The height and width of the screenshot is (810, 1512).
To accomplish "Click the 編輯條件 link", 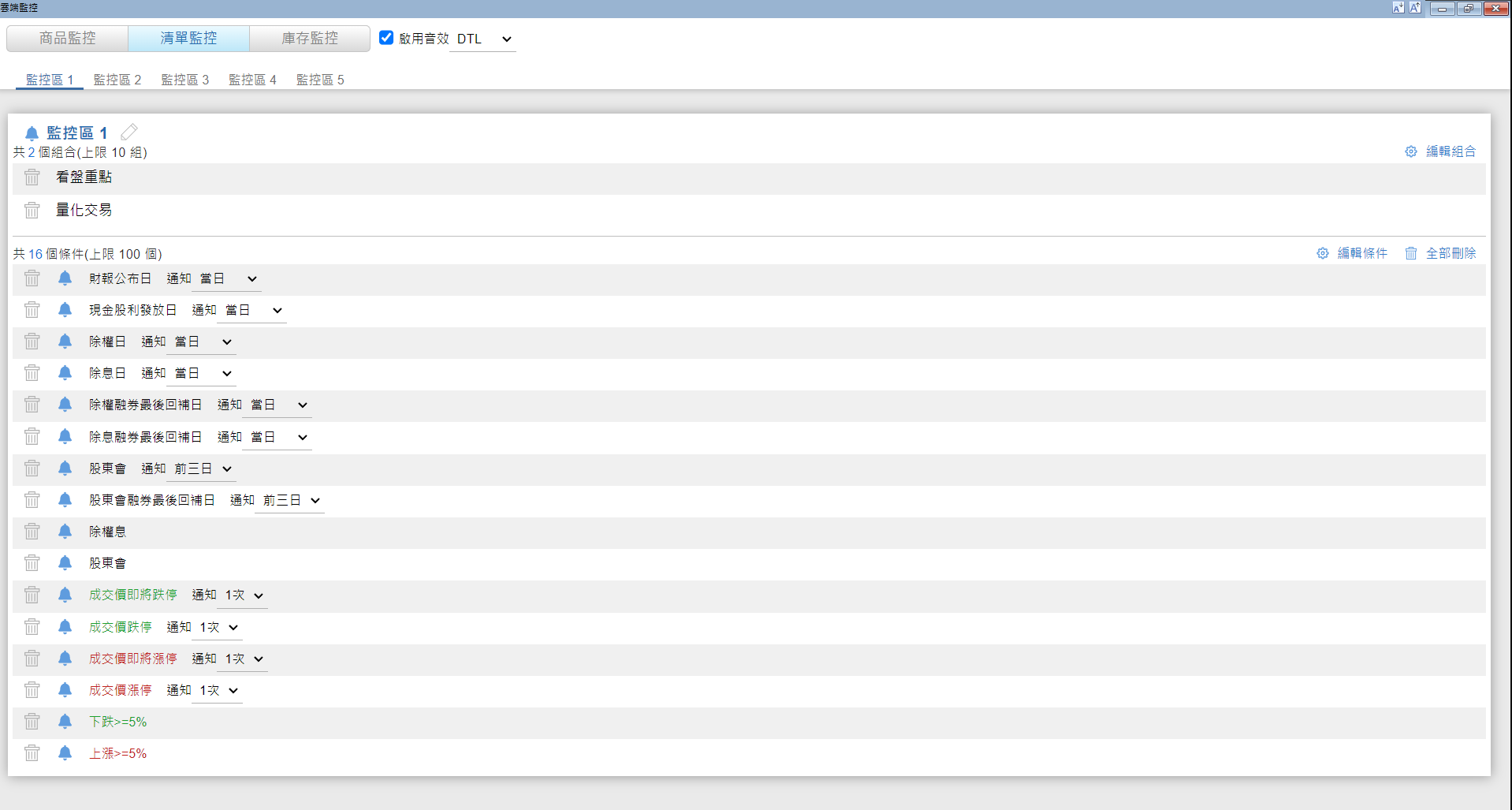I will [x=1361, y=253].
